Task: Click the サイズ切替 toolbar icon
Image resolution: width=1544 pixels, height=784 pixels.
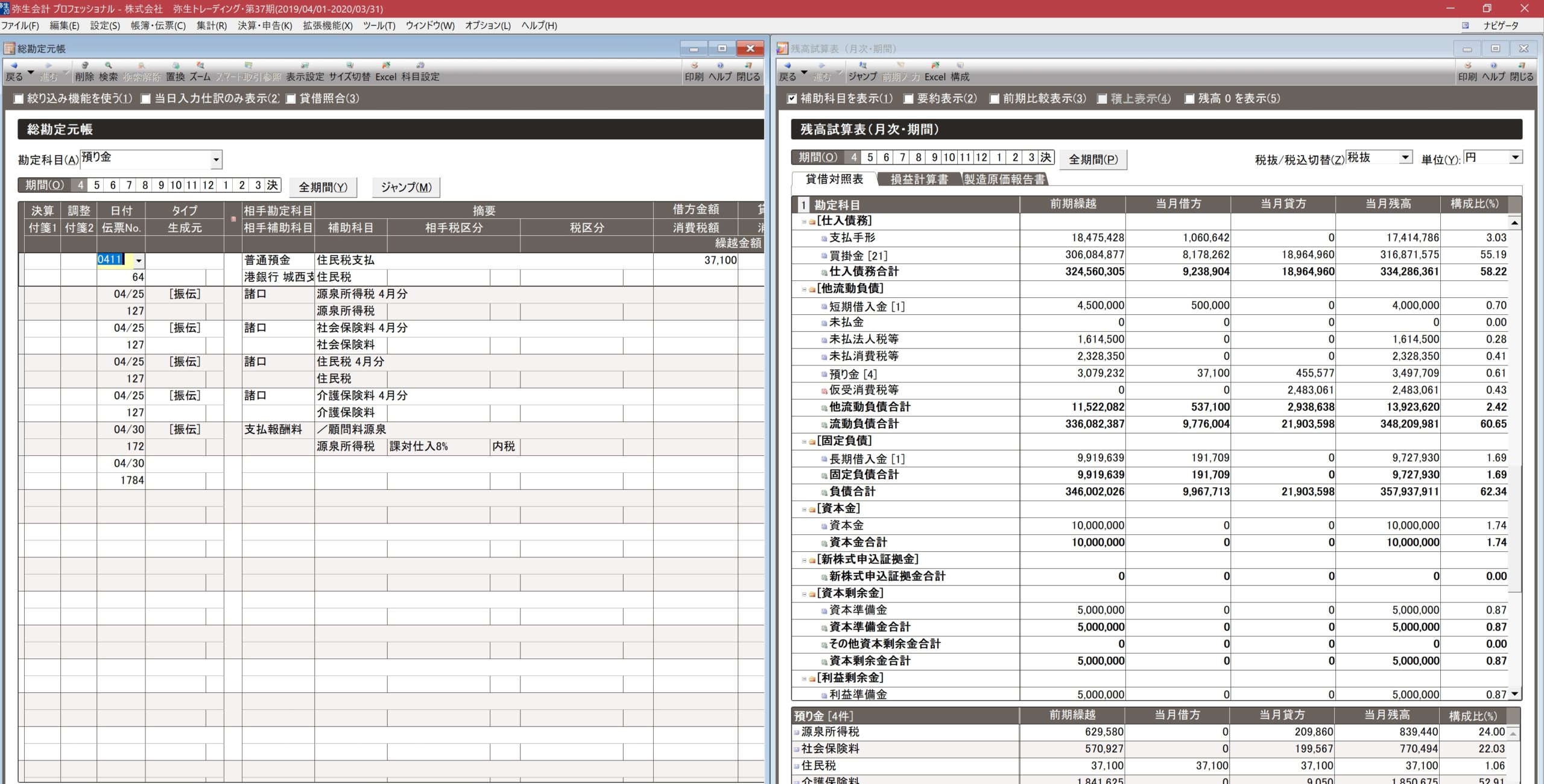Action: pos(349,71)
